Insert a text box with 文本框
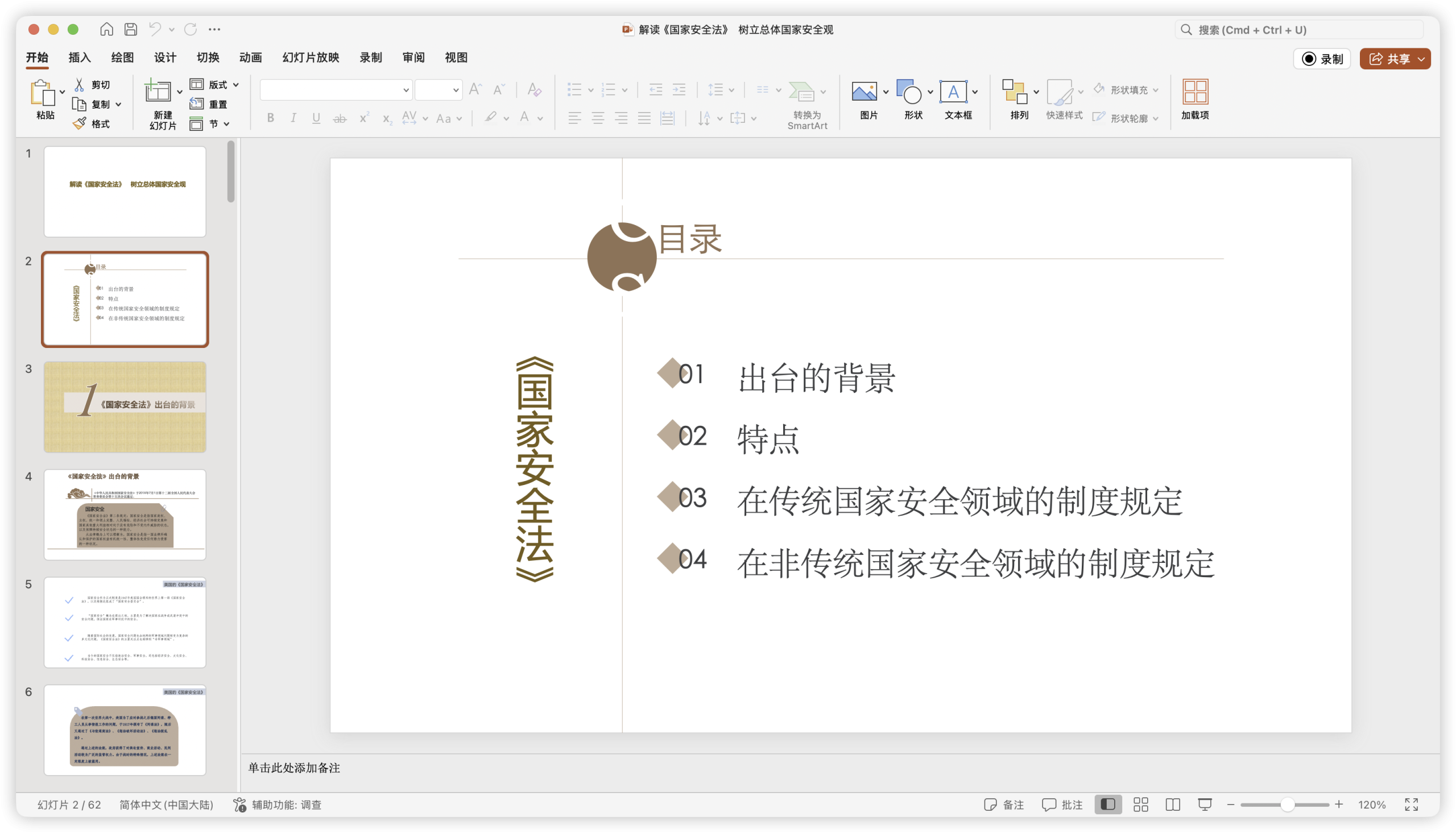Viewport: 1456px width, 833px height. [x=953, y=92]
